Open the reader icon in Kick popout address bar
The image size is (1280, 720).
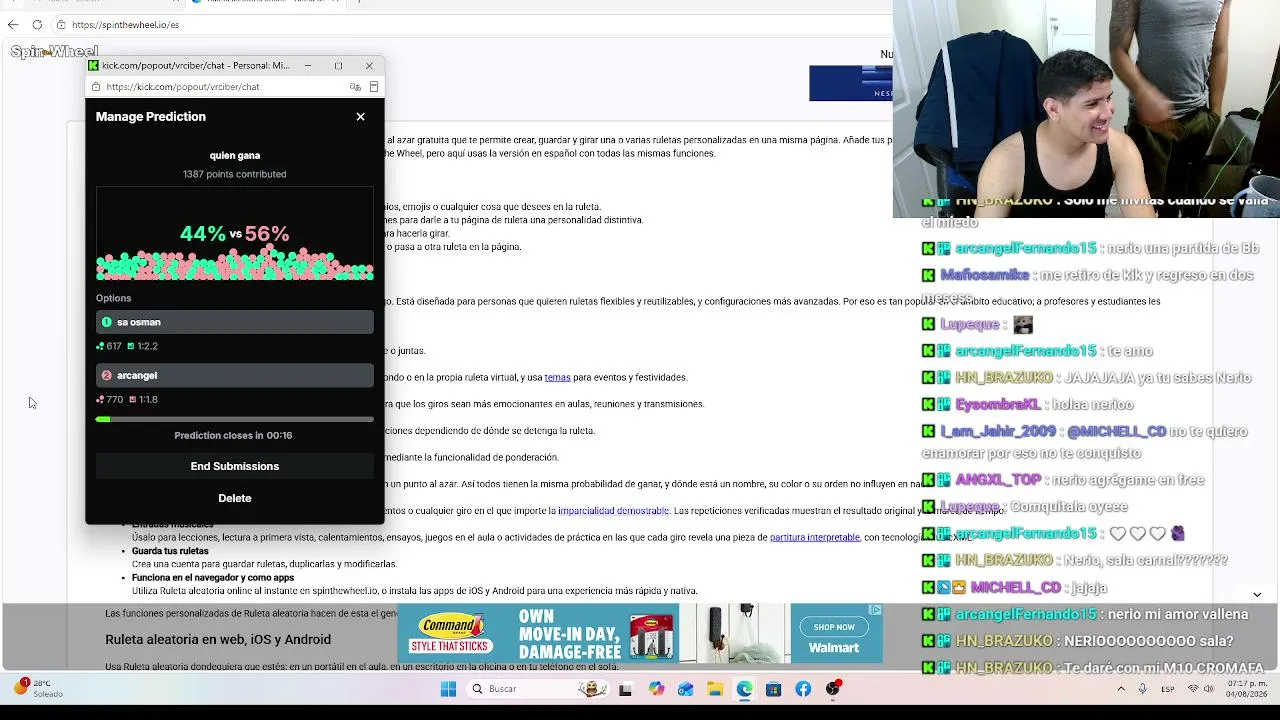pyautogui.click(x=374, y=87)
